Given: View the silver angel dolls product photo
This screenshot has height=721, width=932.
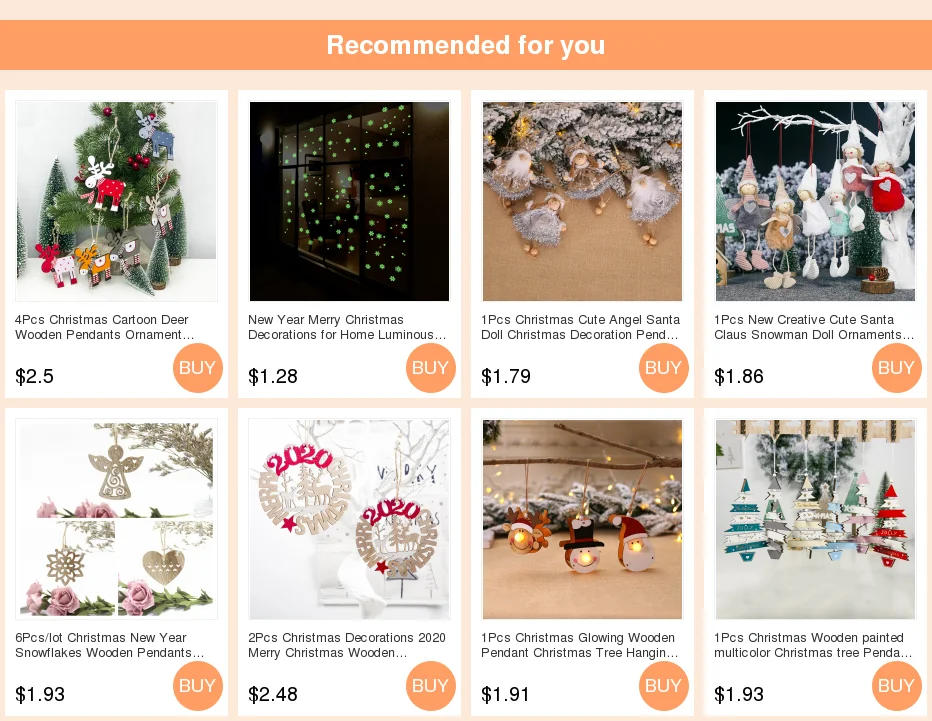Looking at the screenshot, I should [582, 201].
